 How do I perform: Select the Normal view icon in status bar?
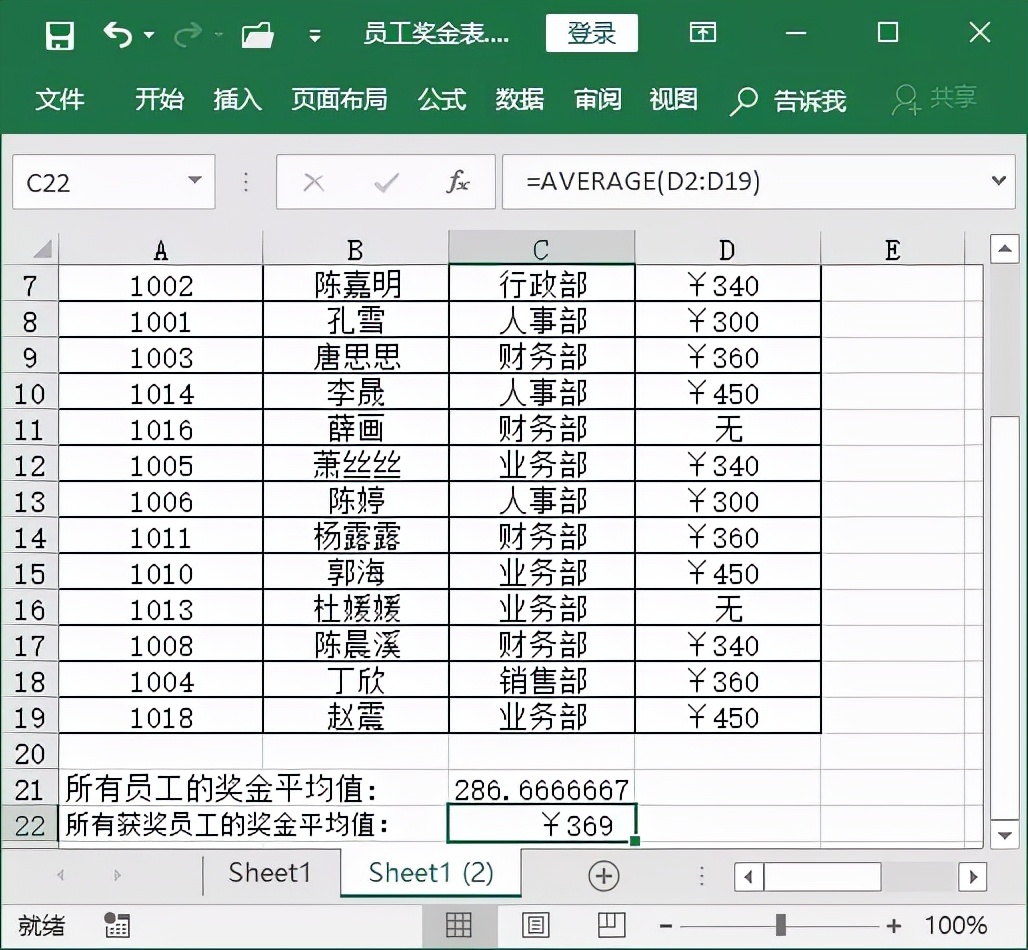(460, 925)
